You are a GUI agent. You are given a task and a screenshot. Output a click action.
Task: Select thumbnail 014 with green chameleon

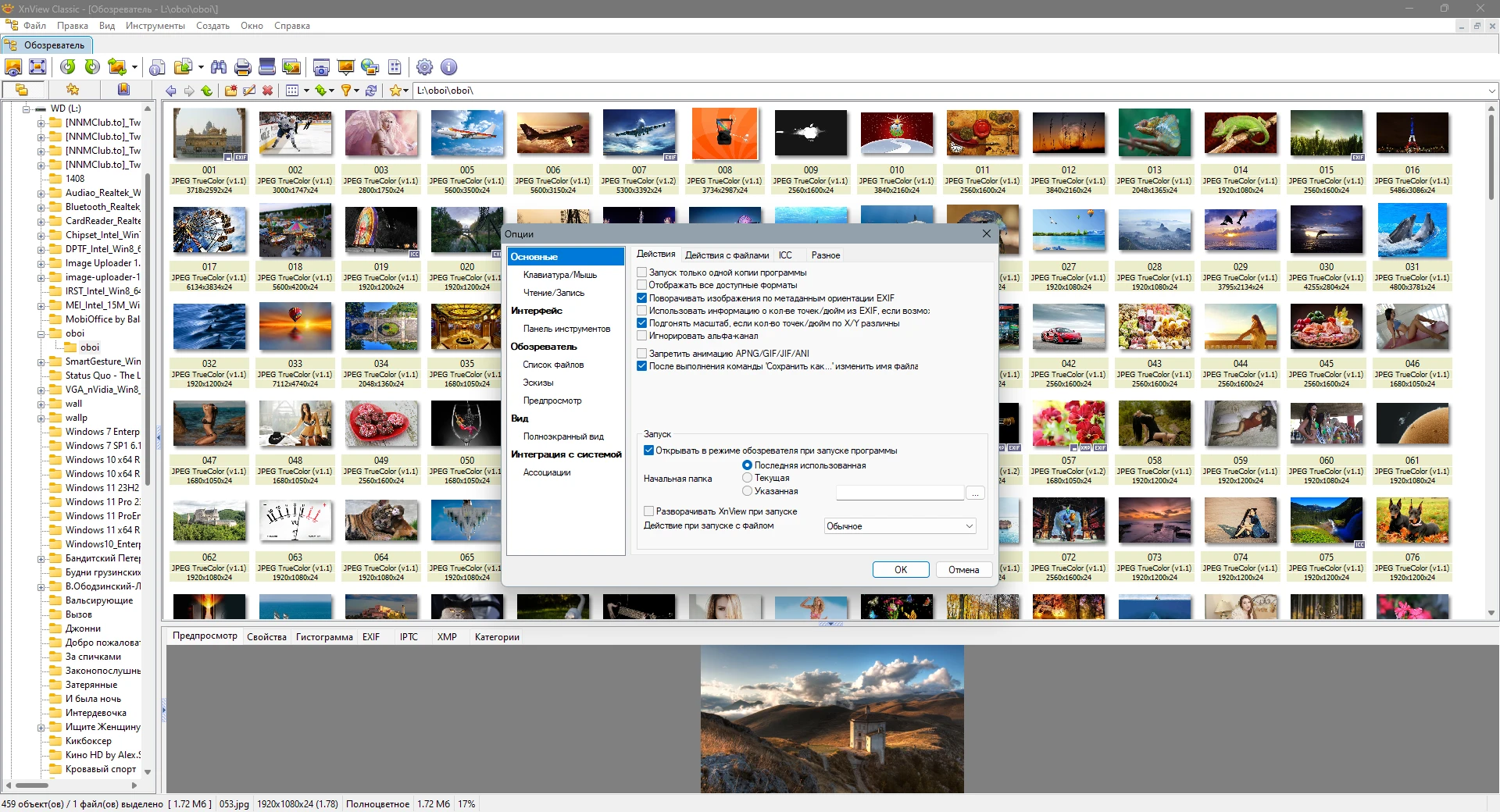tap(1240, 134)
